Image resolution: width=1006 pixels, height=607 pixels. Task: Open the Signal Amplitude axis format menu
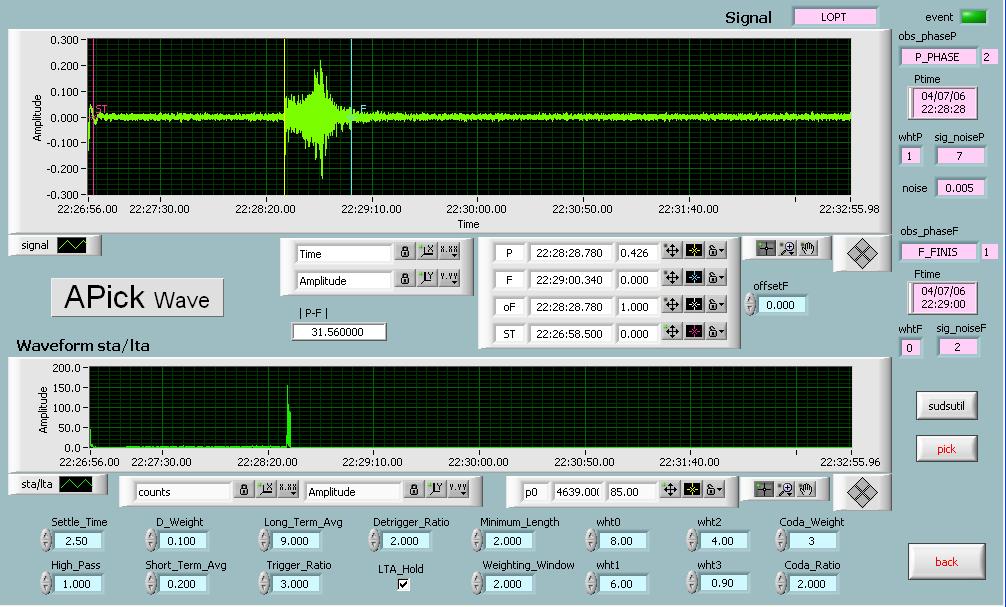click(x=450, y=279)
